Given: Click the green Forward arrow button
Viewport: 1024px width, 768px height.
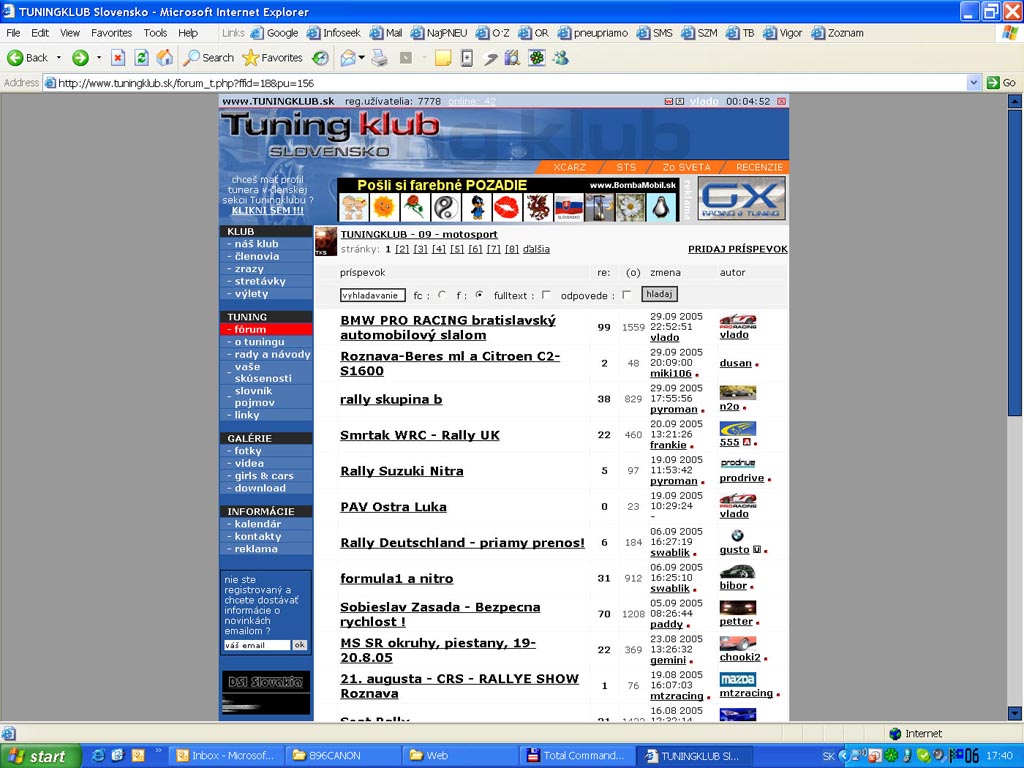Looking at the screenshot, I should click(80, 58).
